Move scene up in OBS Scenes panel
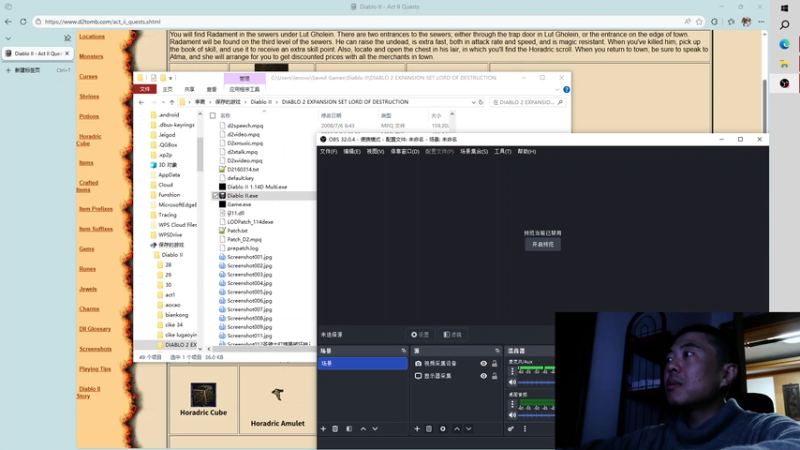Screen dimensions: 800x450 pos(363,429)
